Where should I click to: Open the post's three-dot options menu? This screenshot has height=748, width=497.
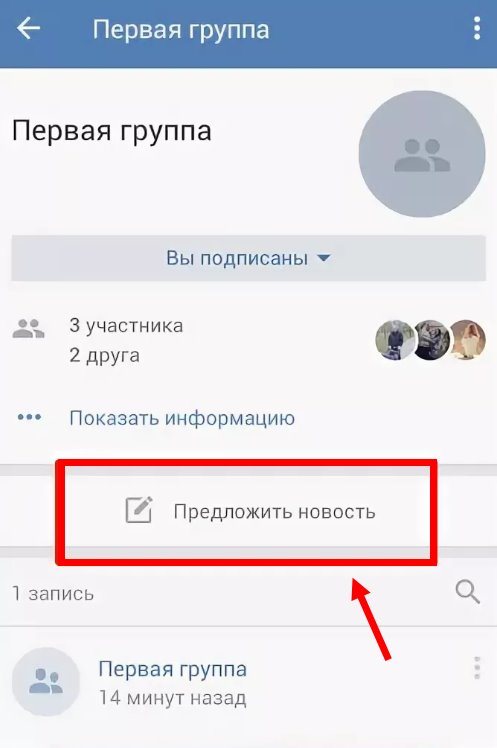[476, 667]
